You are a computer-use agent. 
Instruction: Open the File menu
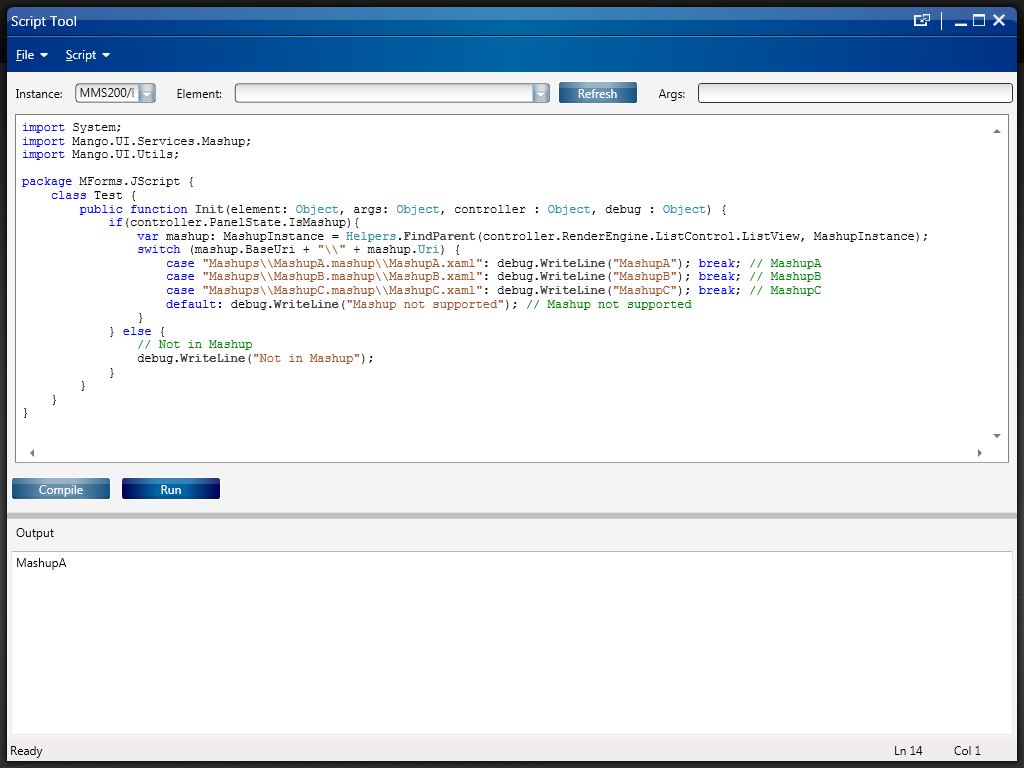click(x=31, y=55)
